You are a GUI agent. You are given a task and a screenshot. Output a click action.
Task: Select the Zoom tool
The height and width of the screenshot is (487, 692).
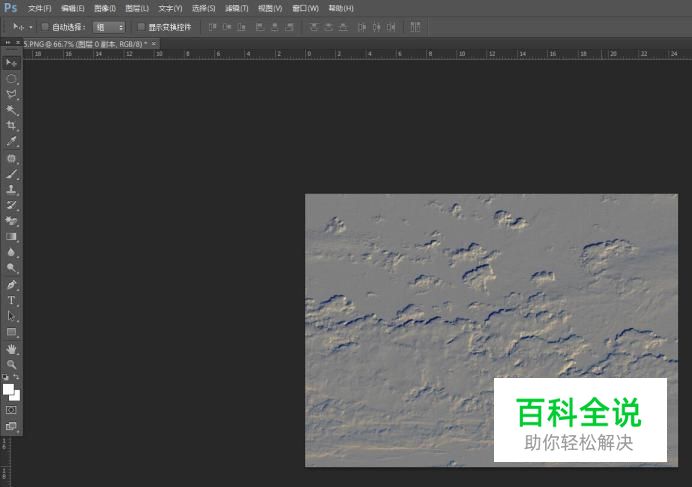(x=12, y=364)
